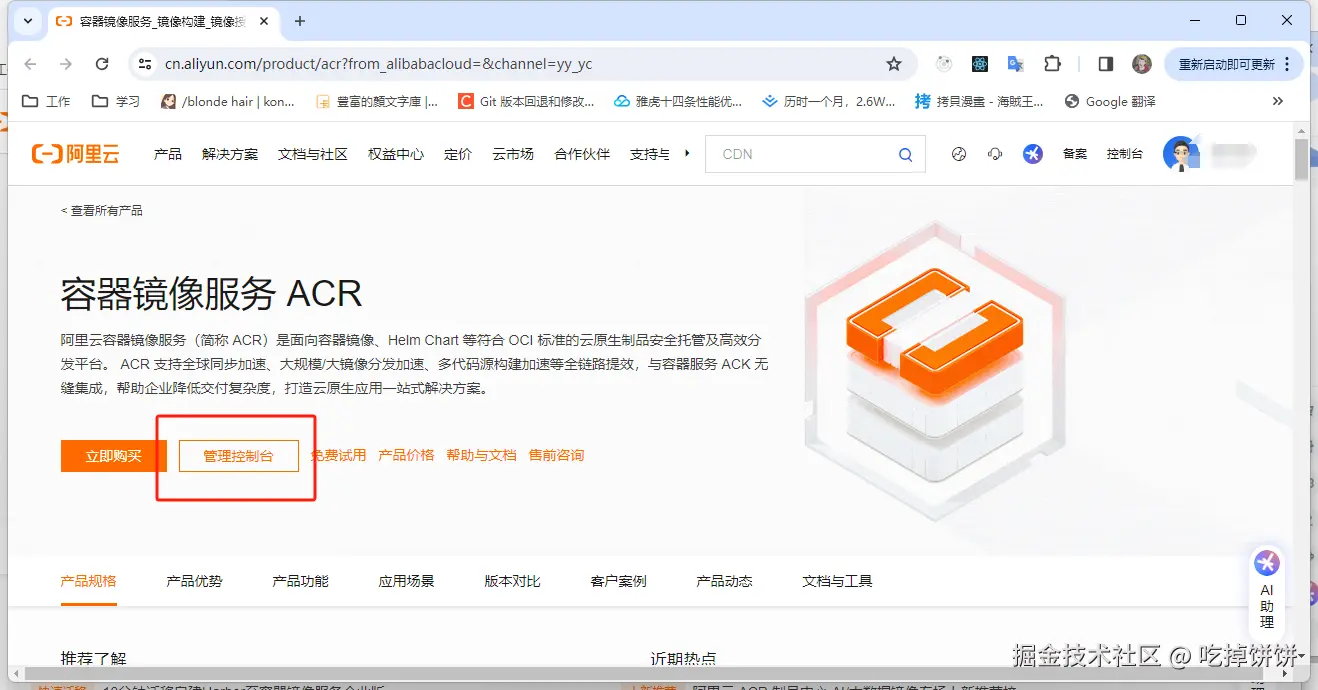Open the 产品 menu
Viewport: 1318px width, 690px height.
[168, 154]
